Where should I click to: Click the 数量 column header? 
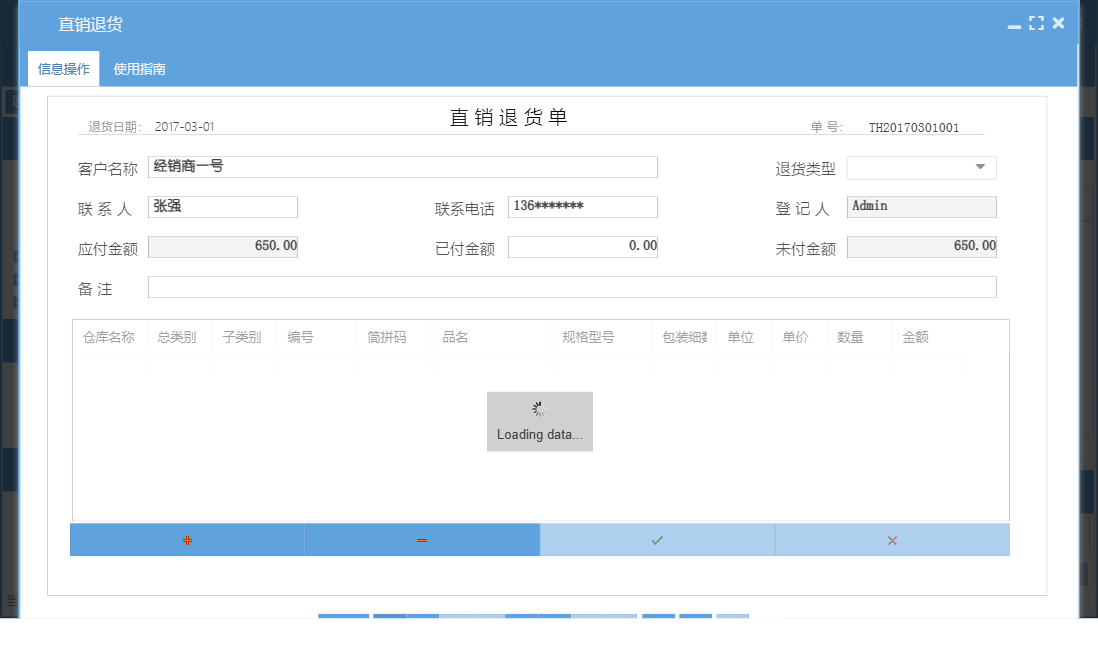point(848,337)
